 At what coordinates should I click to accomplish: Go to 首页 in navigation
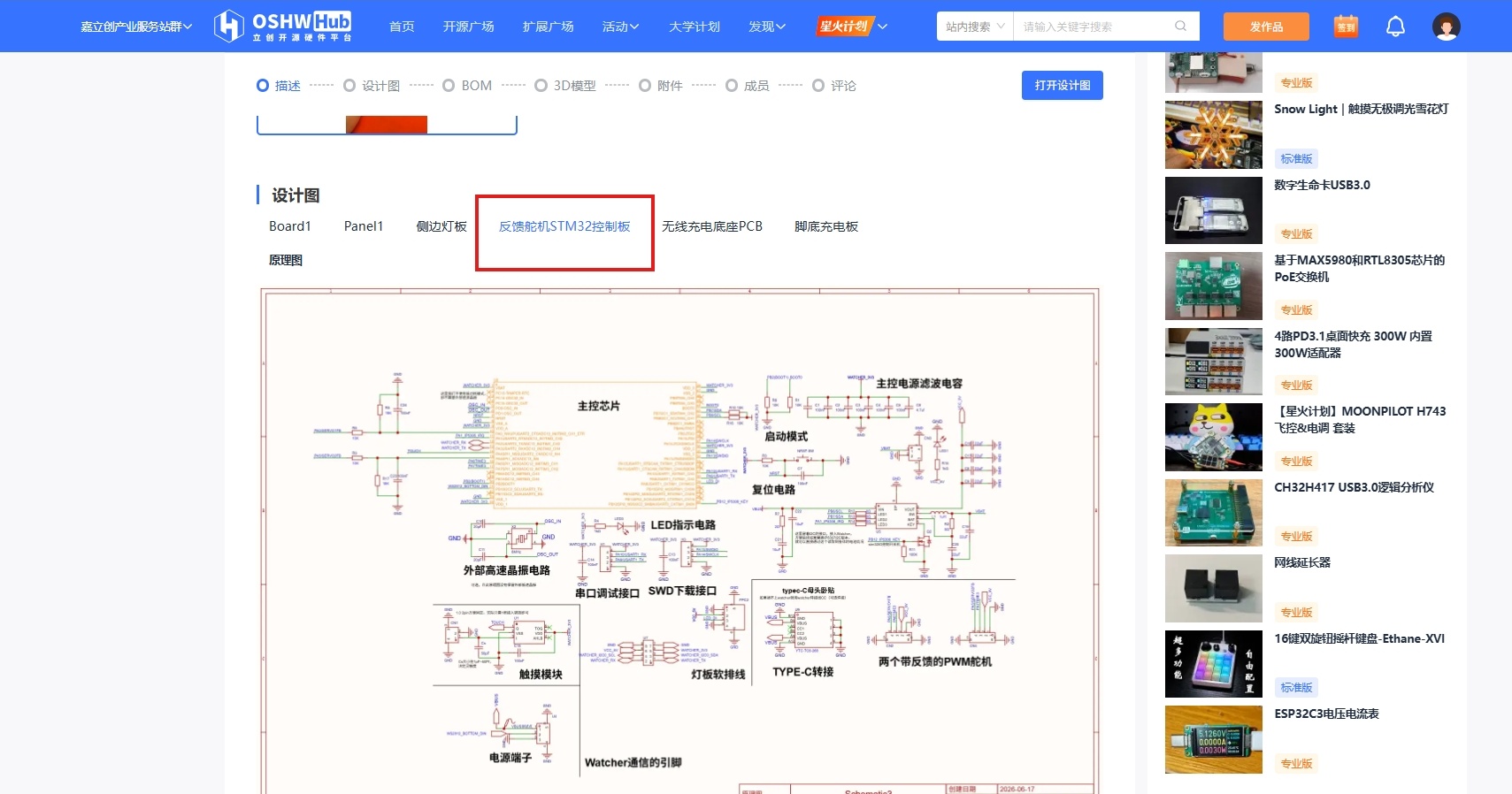tap(402, 27)
